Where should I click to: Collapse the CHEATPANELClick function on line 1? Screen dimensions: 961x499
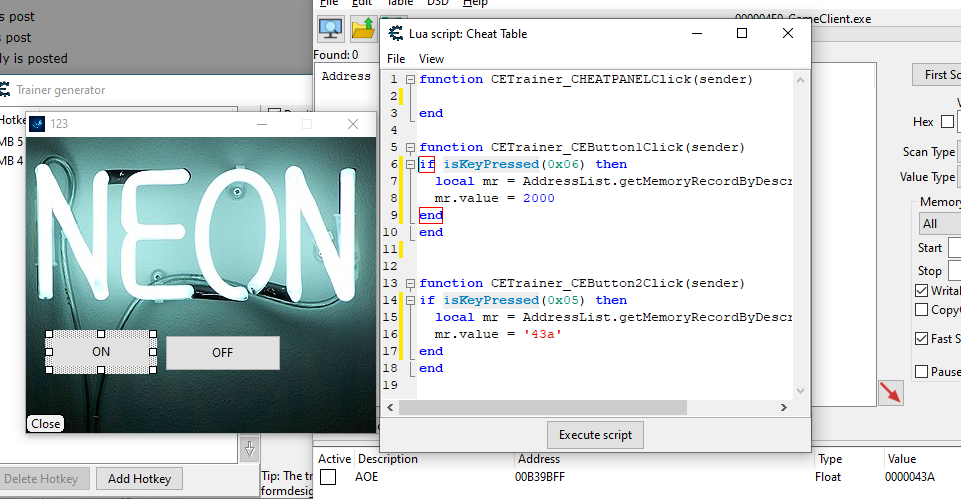click(x=411, y=79)
